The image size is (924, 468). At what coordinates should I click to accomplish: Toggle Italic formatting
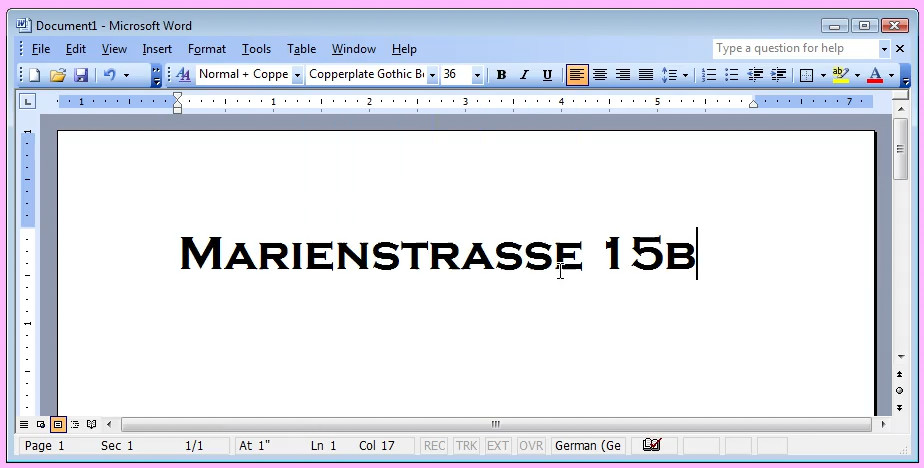524,75
